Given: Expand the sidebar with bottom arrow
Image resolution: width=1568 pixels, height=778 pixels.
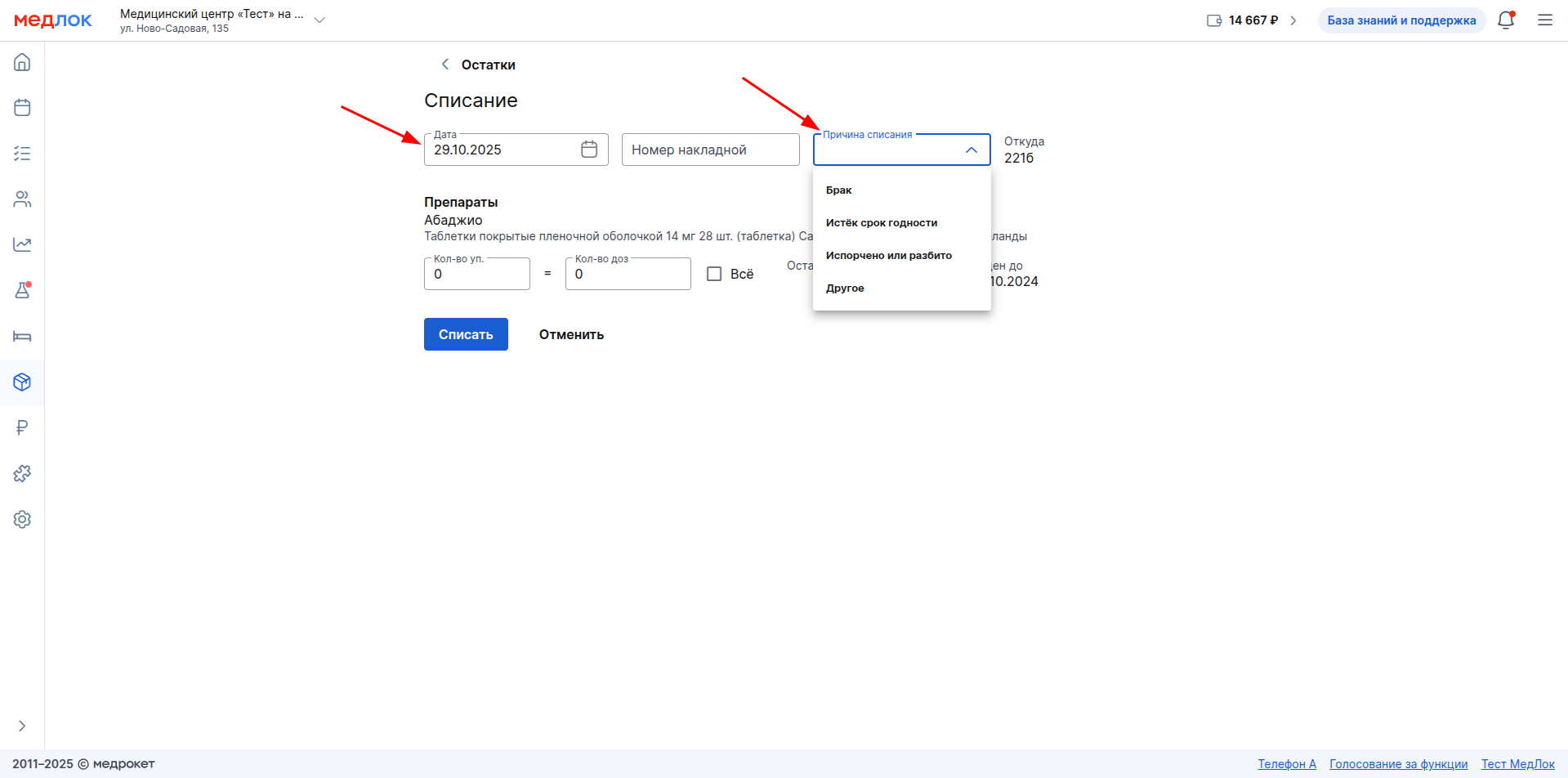Looking at the screenshot, I should [x=22, y=726].
